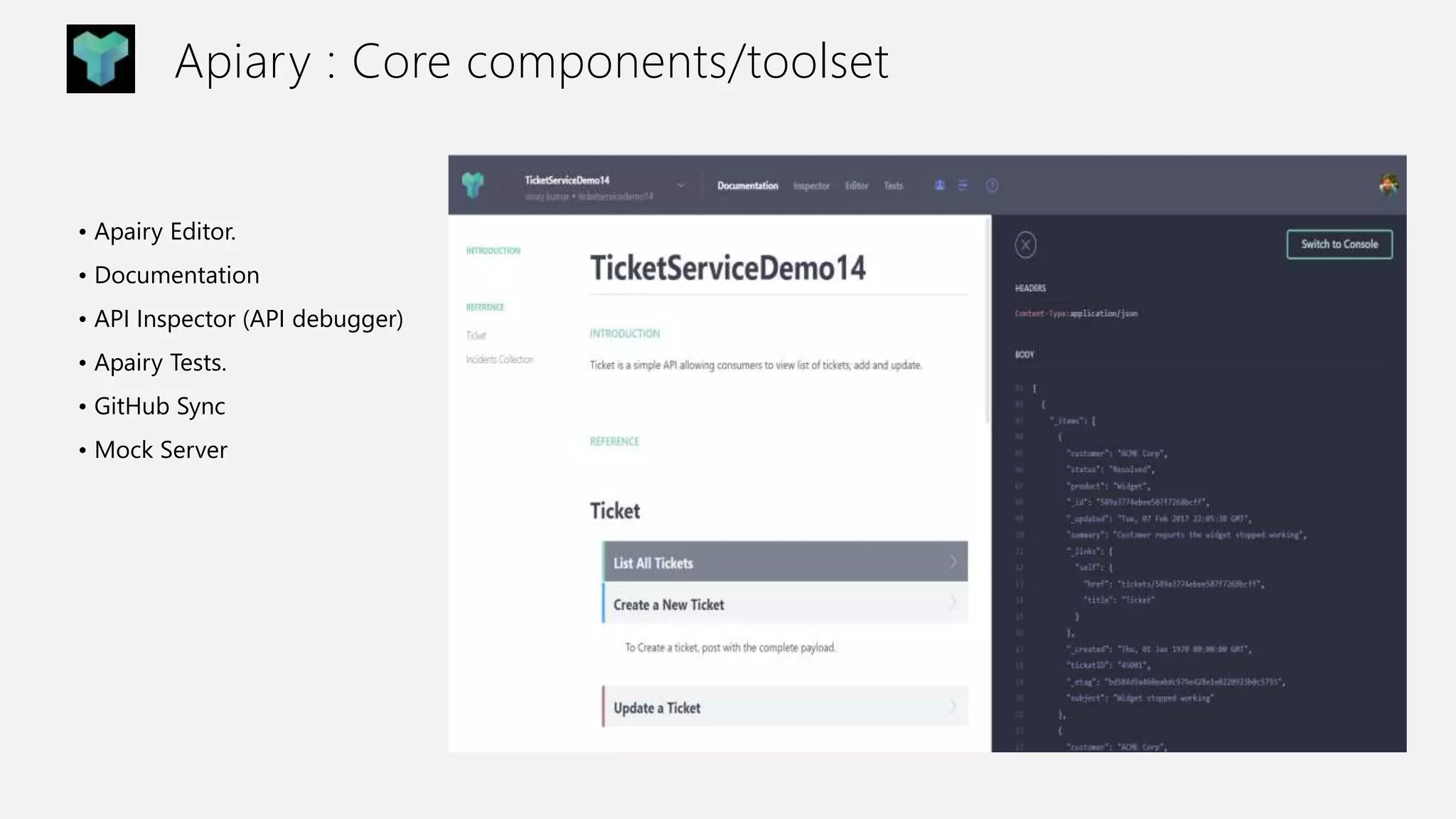This screenshot has height=819, width=1456.
Task: Click the documentation pane scrollbar
Action: pos(987,320)
